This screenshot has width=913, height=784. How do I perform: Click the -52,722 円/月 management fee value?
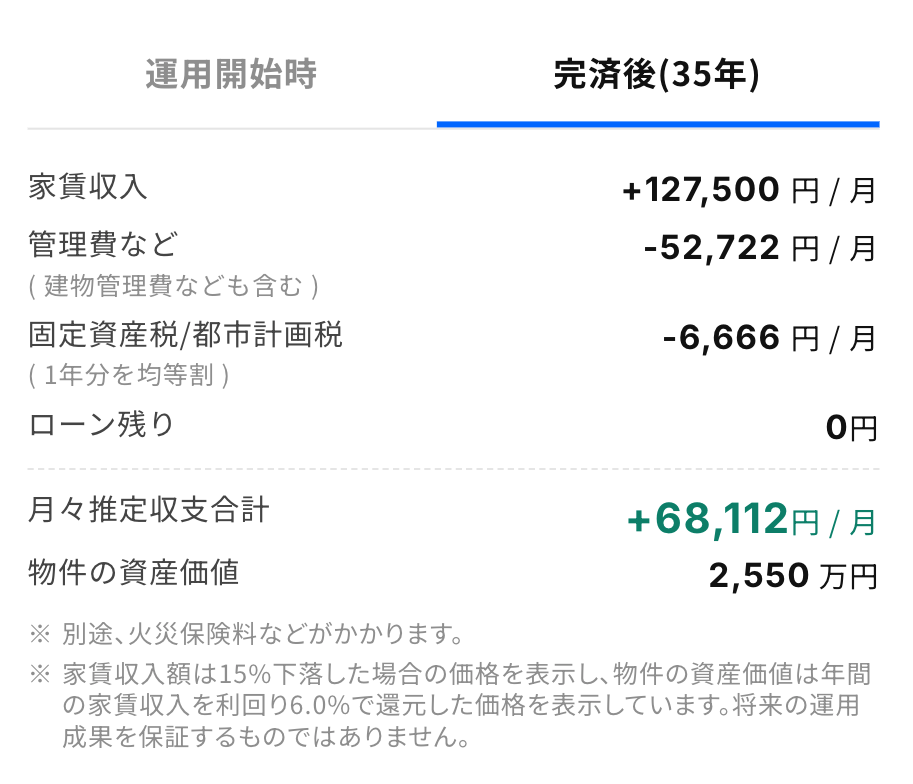pyautogui.click(x=760, y=247)
